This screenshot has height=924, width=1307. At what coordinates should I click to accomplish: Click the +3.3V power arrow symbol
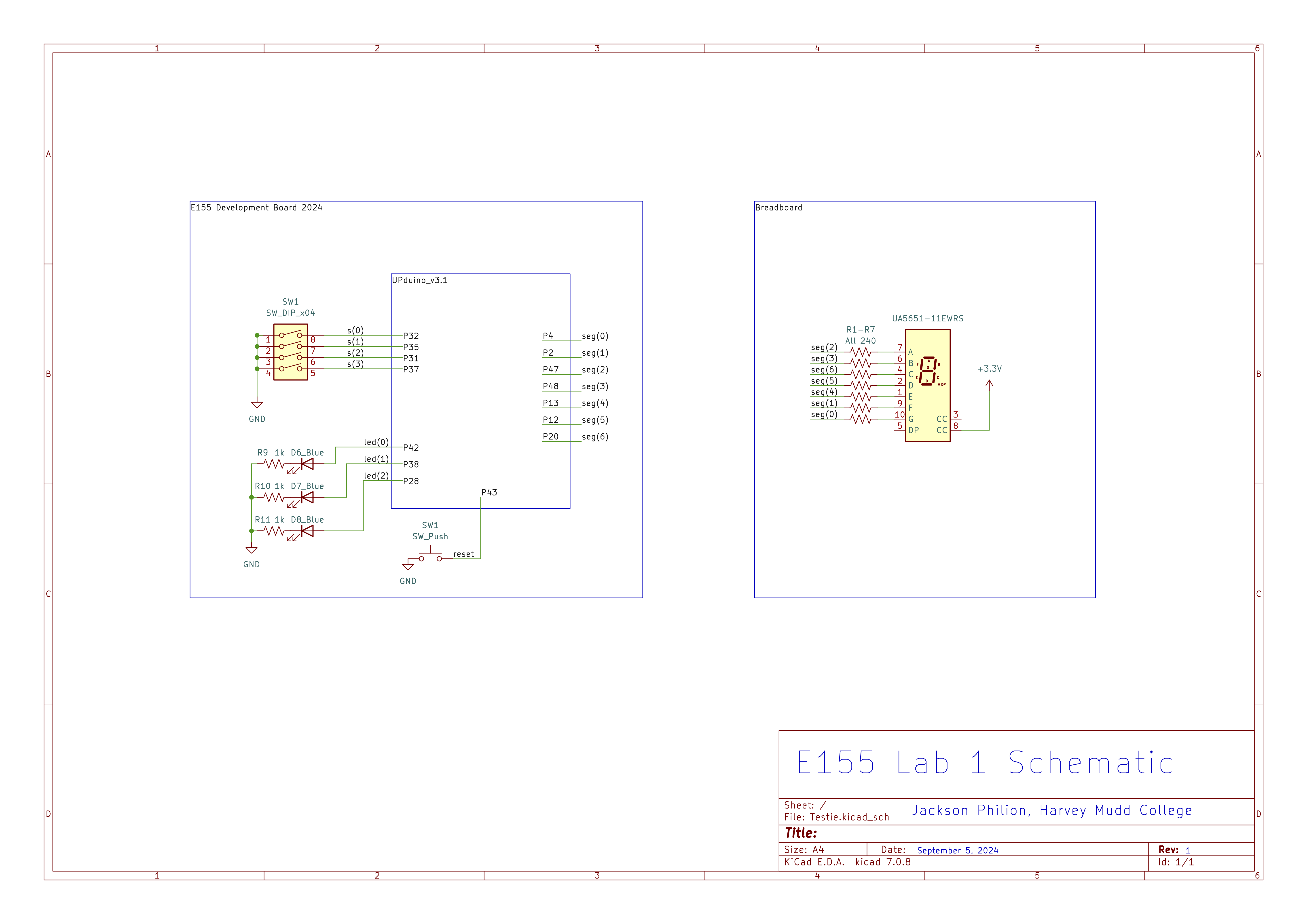point(989,385)
